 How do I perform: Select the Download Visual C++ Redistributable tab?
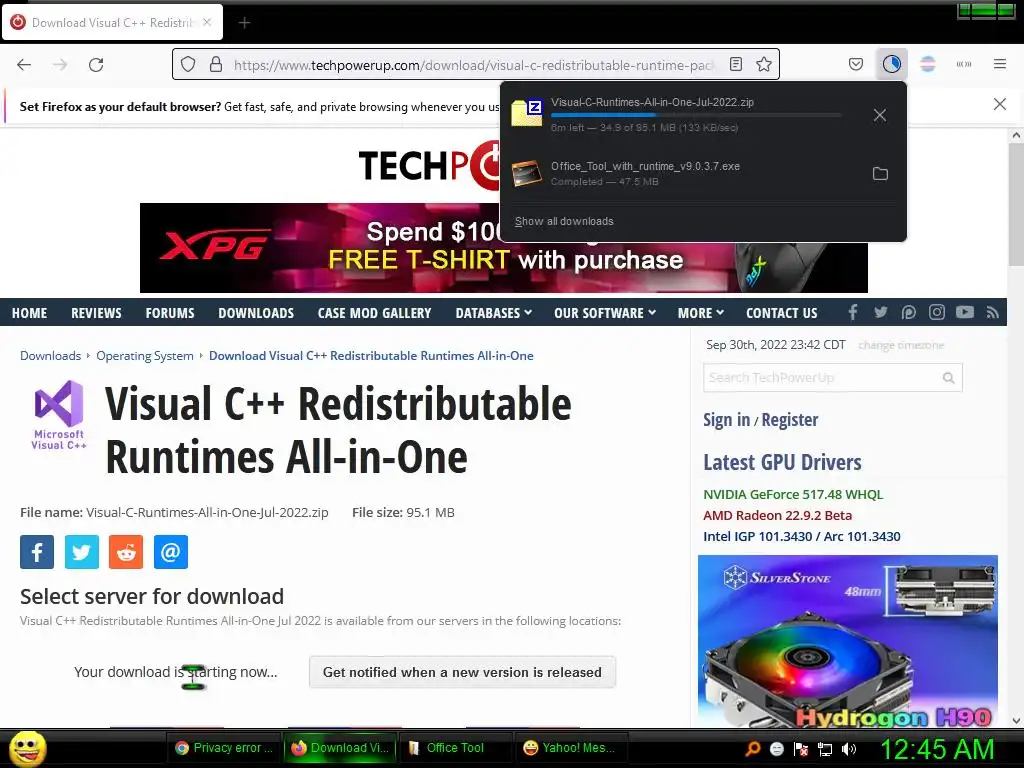(x=112, y=22)
